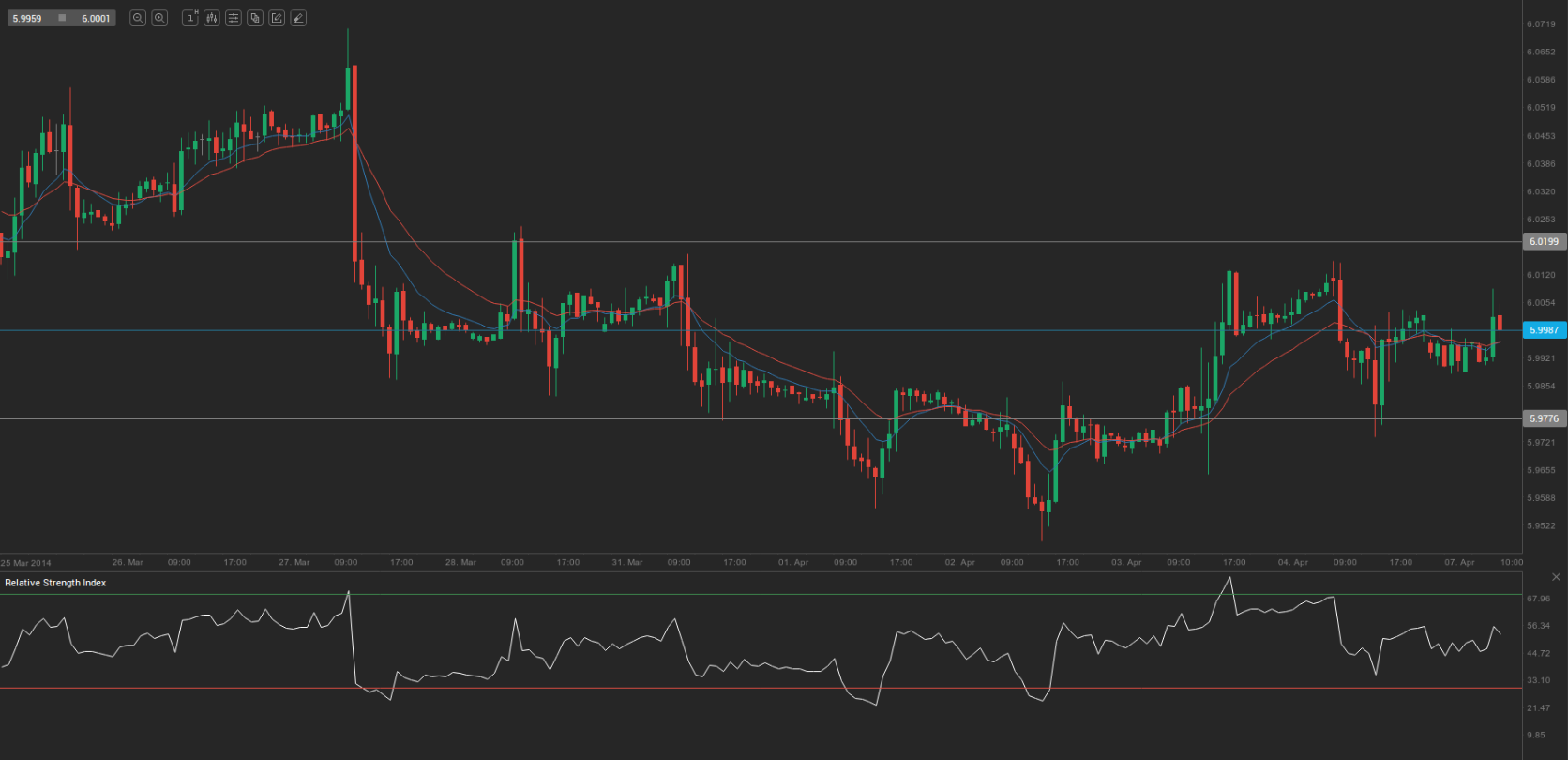This screenshot has width=1568, height=760.
Task: Click the zoom out magnifier icon
Action: click(x=138, y=18)
